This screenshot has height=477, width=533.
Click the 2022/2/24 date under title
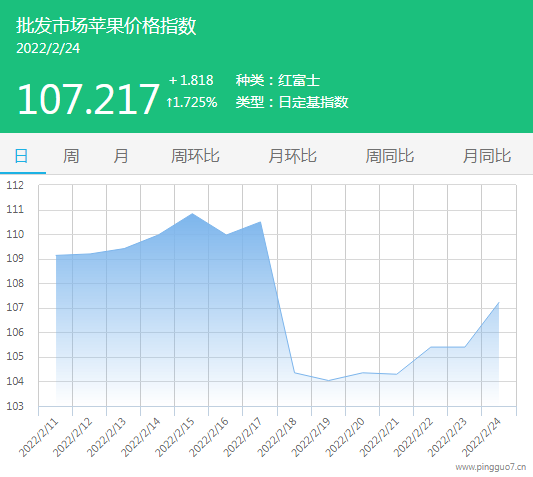(x=48, y=48)
